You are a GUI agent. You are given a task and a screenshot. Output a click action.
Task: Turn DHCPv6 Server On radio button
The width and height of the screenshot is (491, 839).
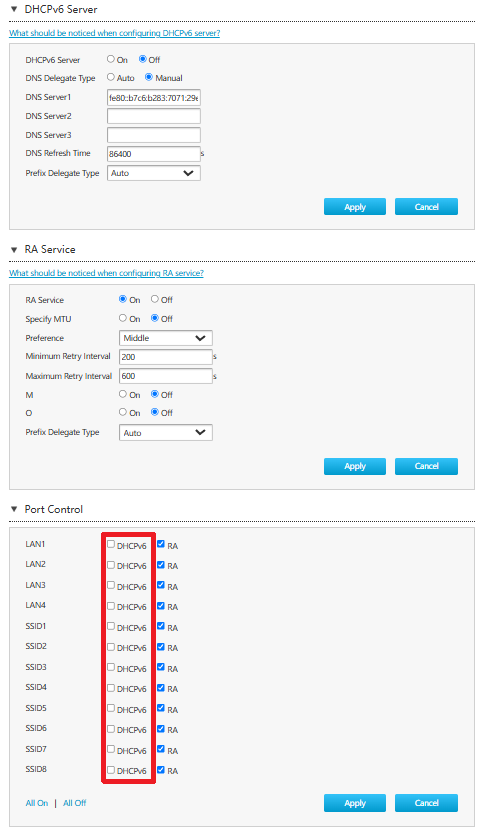111,59
